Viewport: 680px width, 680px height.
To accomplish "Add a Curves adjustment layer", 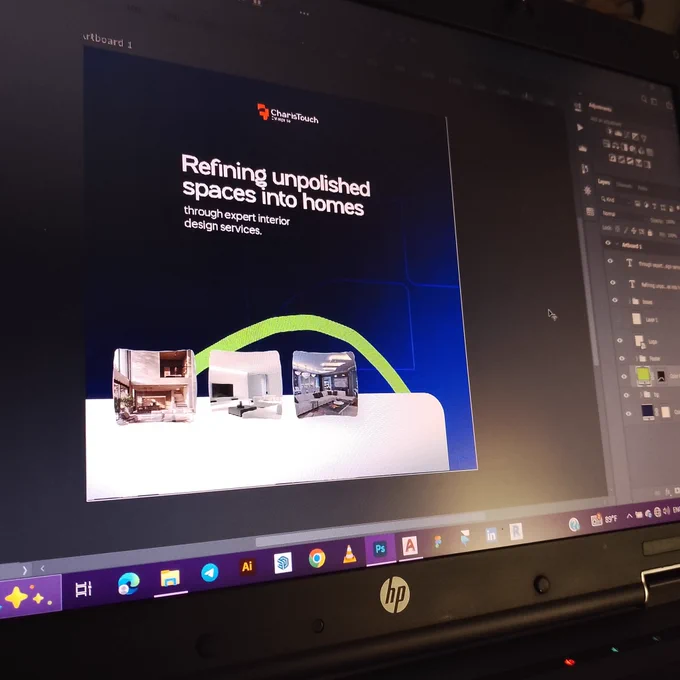I will tap(626, 134).
